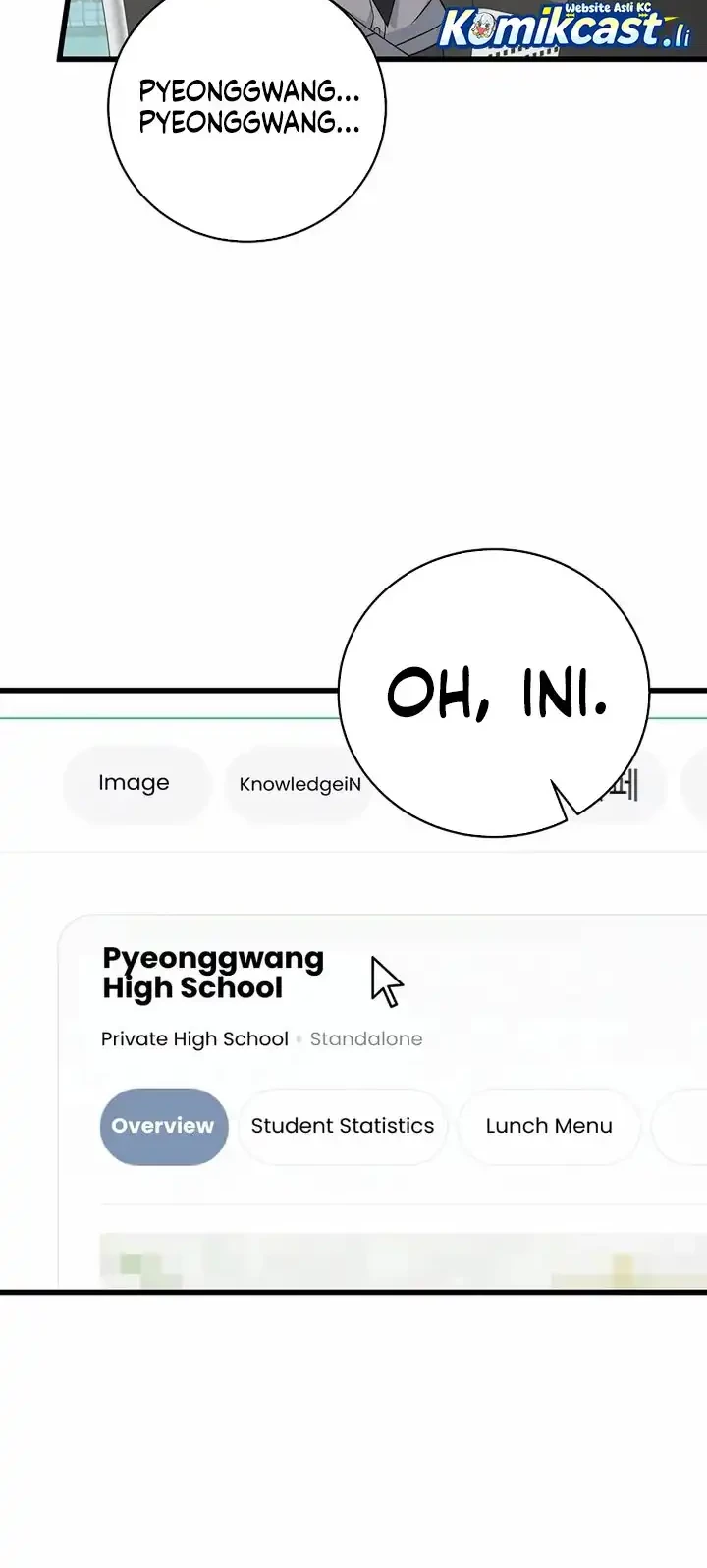Select the cut-off tab after Lunch Menu
The width and height of the screenshot is (707, 1568).
(x=680, y=1126)
